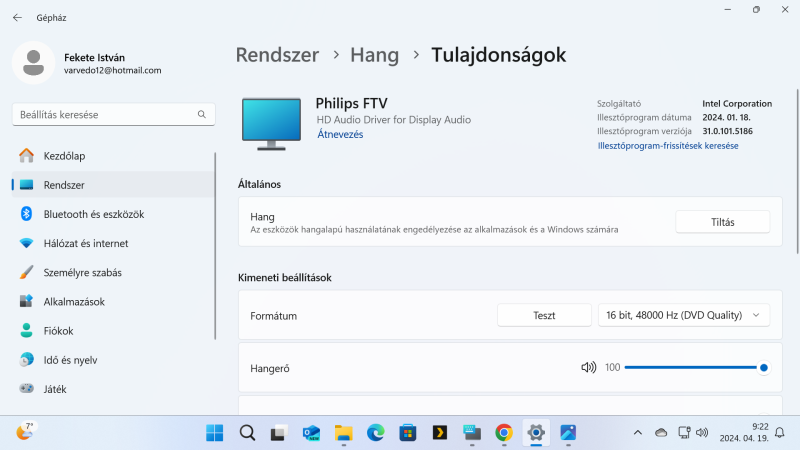Open the notifications bell
Screen dimensions: 800x450
[780, 433]
